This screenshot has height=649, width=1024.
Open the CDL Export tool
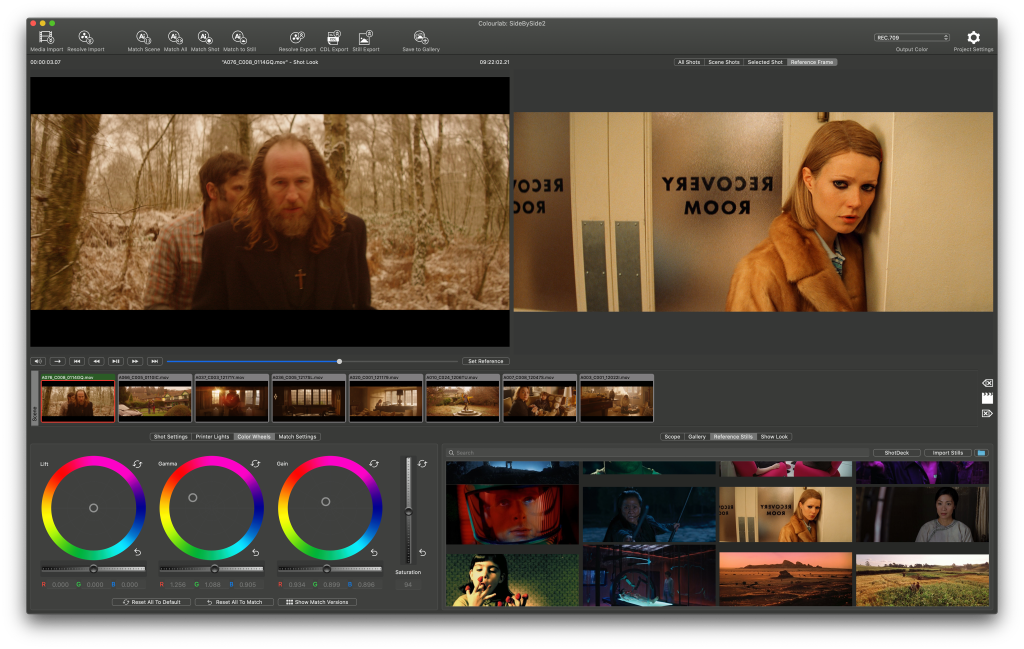[x=334, y=37]
